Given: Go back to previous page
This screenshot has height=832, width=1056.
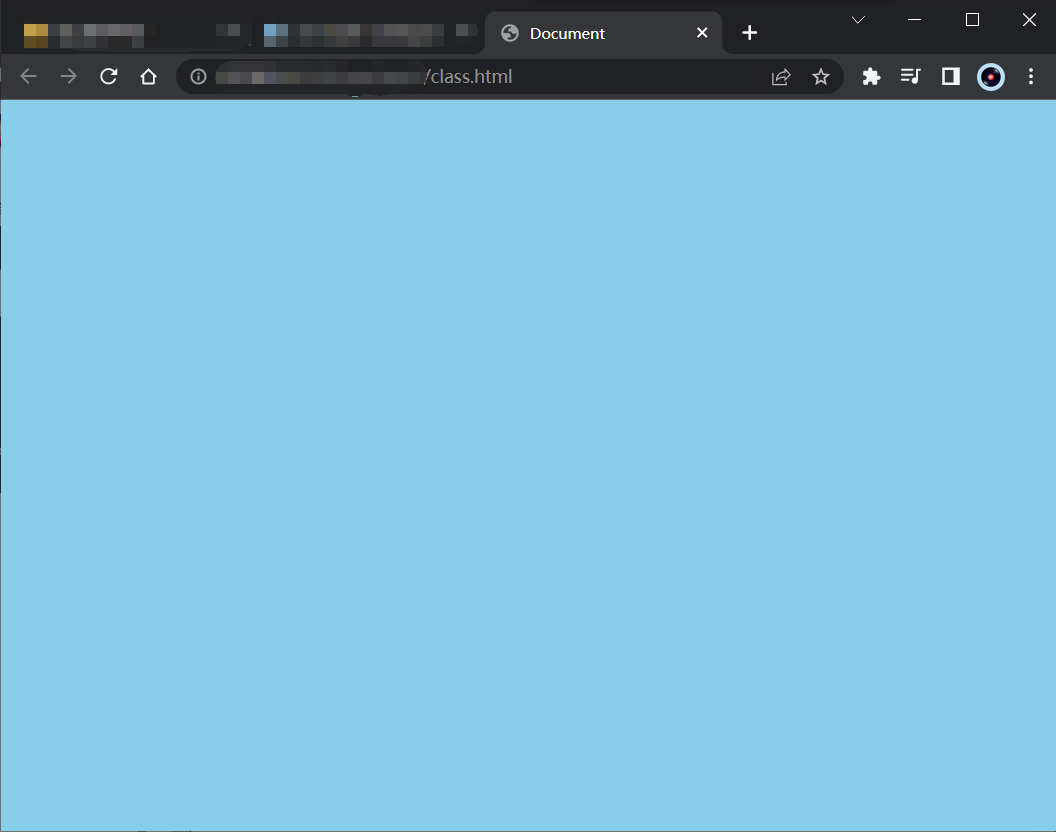Looking at the screenshot, I should [28, 76].
